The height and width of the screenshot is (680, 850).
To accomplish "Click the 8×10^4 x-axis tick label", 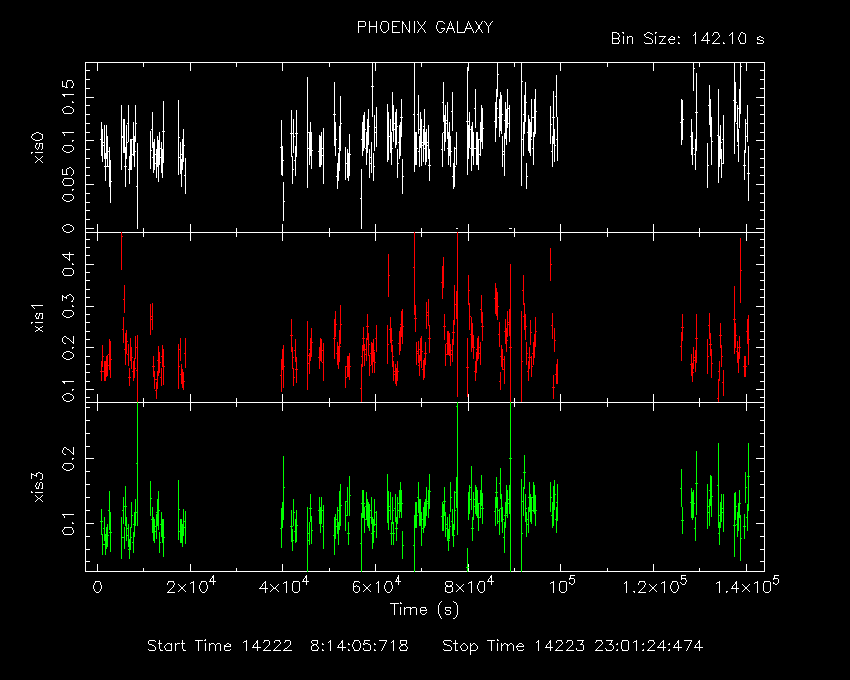I will (469, 586).
